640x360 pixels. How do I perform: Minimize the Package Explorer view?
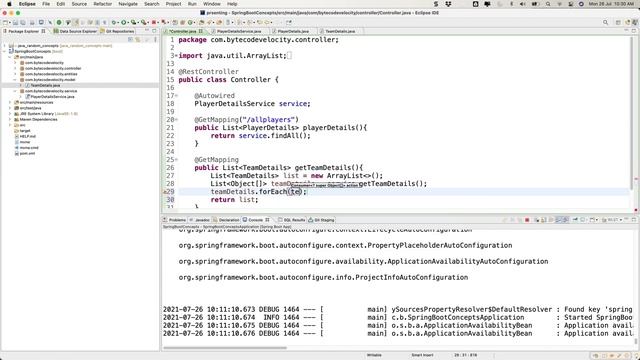pos(147,31)
